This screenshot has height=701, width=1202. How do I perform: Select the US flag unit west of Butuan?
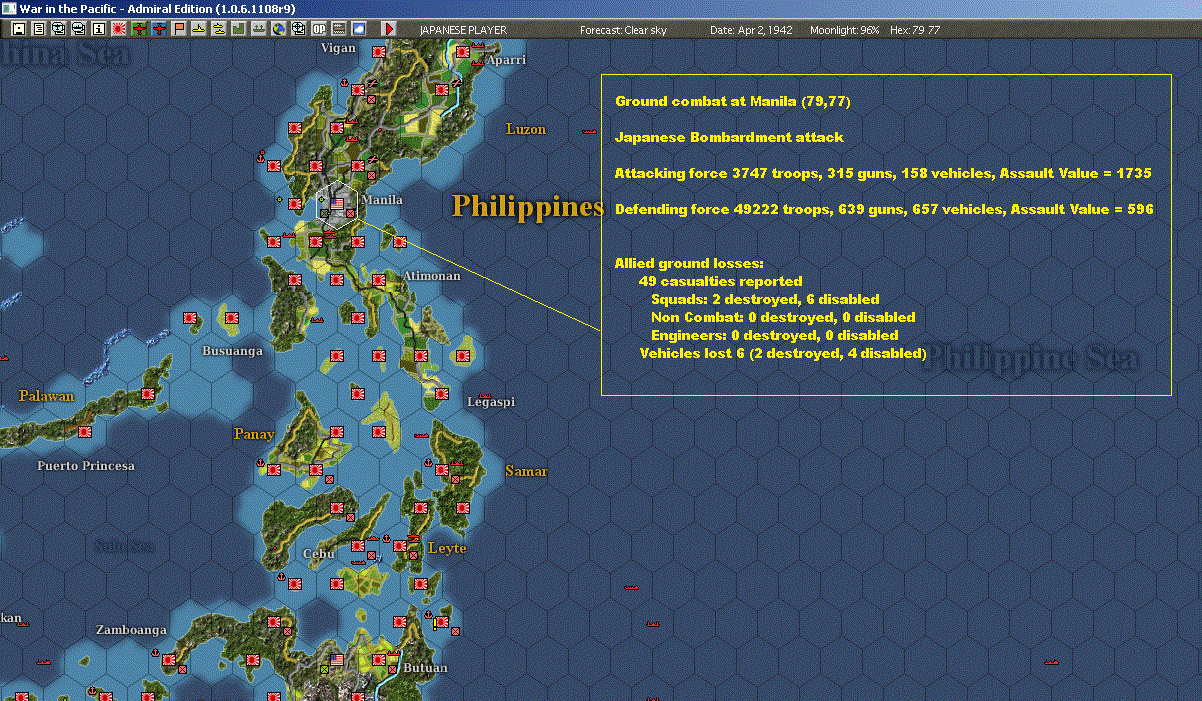pos(337,660)
